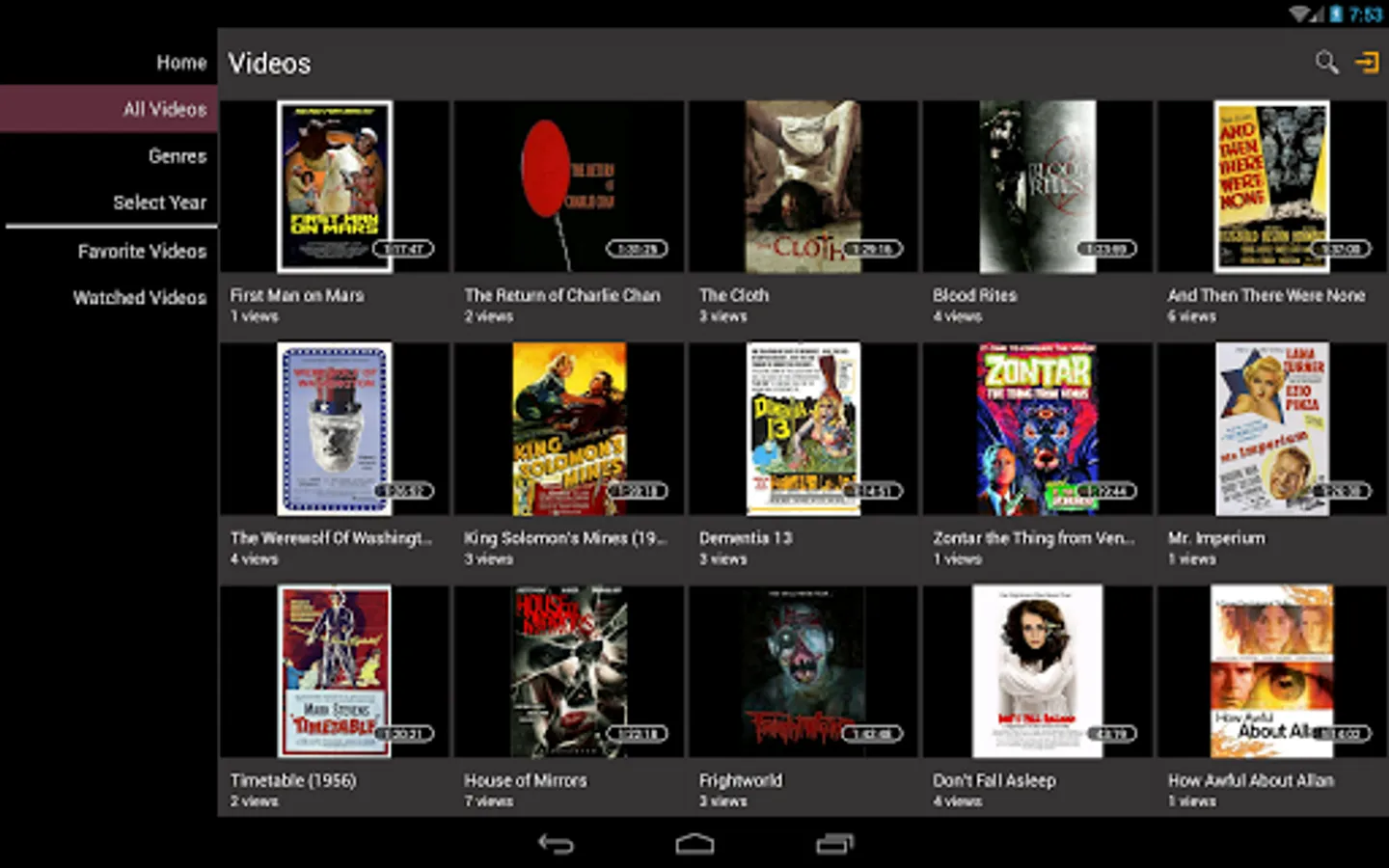Select 'The Return of Charlie Chan' title
1389x868 pixels.
[x=562, y=295]
